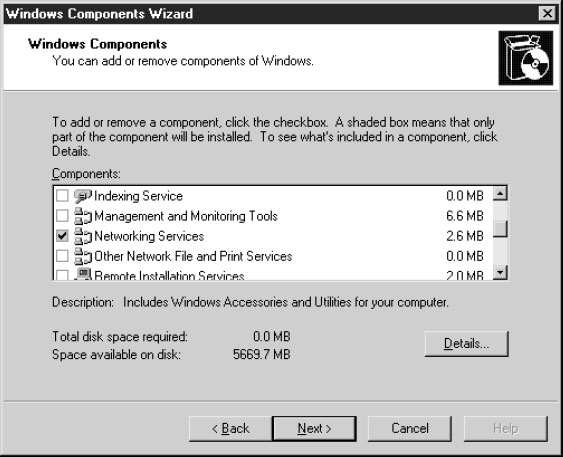The width and height of the screenshot is (563, 457).
Task: Select Other Network File and Print Services label
Action: pos(193,256)
